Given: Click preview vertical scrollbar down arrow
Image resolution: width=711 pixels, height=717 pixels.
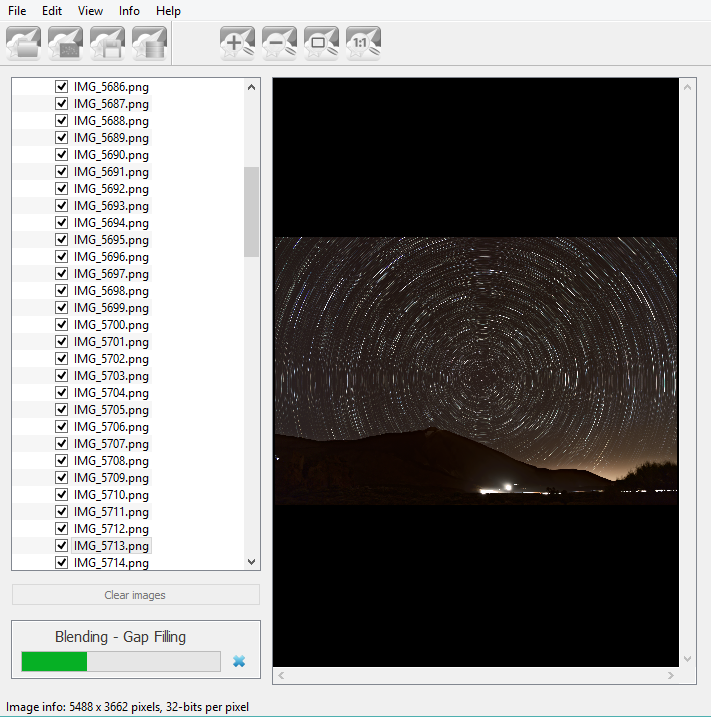Looking at the screenshot, I should coord(687,659).
